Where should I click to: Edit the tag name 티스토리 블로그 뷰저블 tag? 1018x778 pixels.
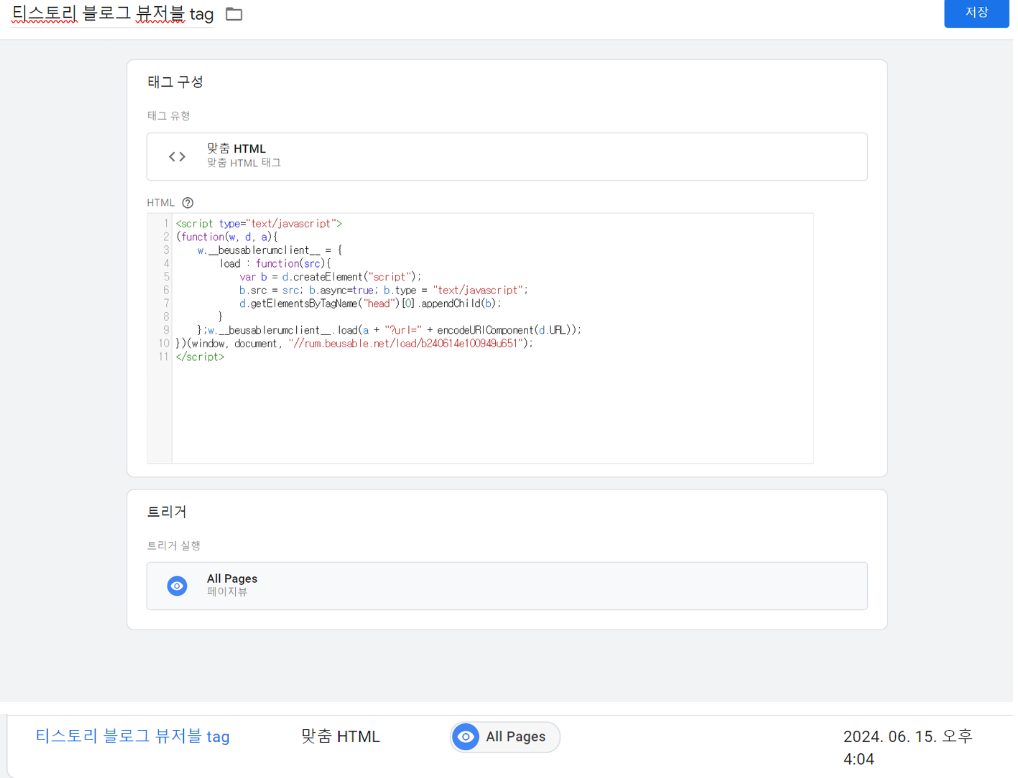pos(112,14)
